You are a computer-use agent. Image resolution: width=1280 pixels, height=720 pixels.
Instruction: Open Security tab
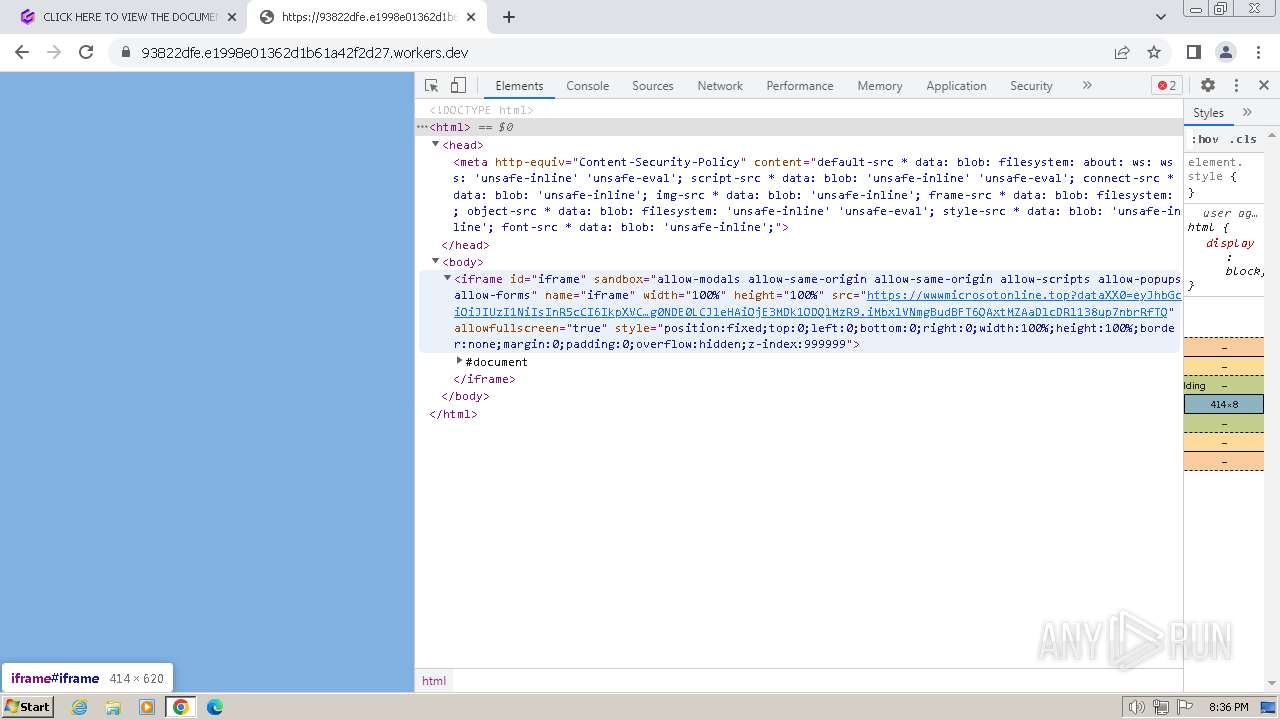[x=1031, y=86]
